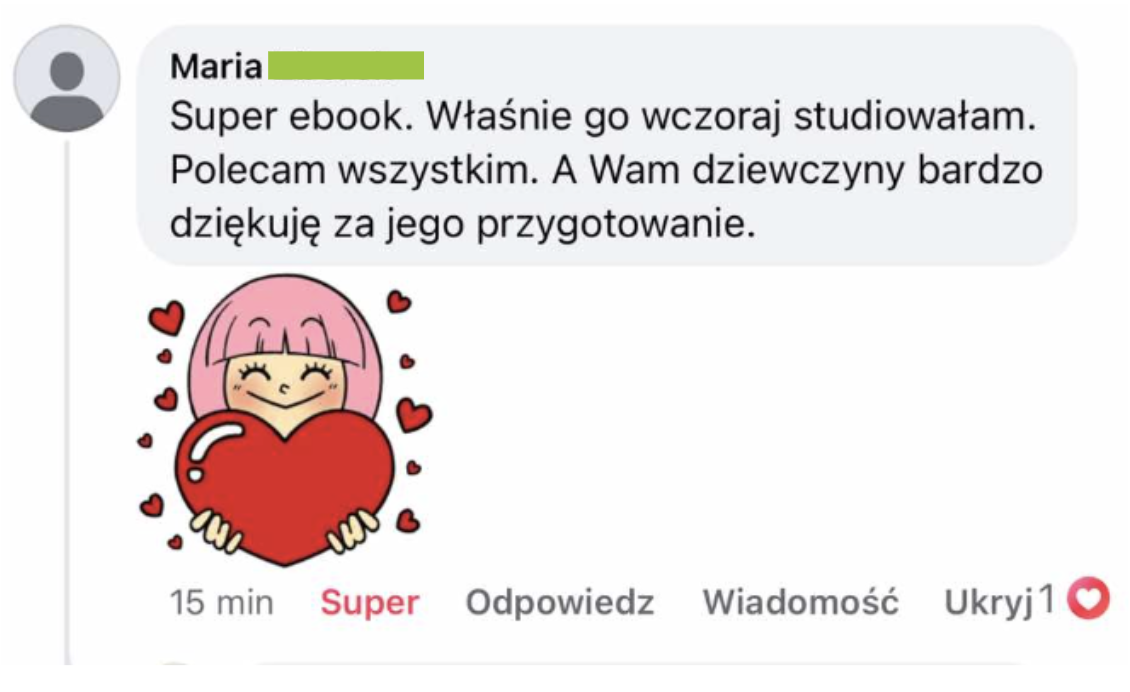Reply using the Odpowiedz link
The height and width of the screenshot is (692, 1130).
tap(560, 602)
